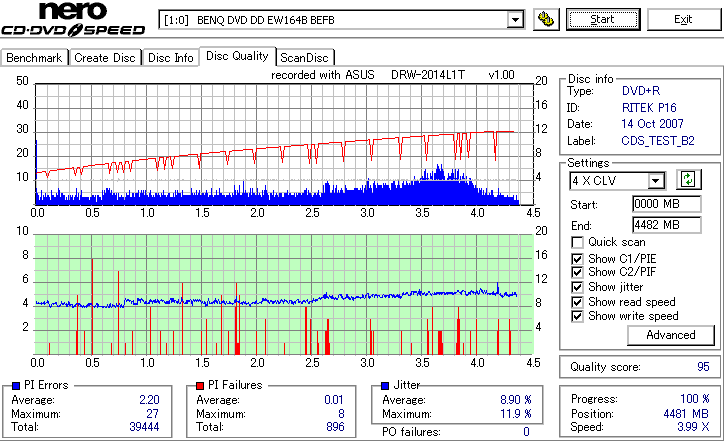Image resolution: width=724 pixels, height=441 pixels.
Task: Toggle the Show C1/PIE checkbox
Action: pyautogui.click(x=577, y=259)
